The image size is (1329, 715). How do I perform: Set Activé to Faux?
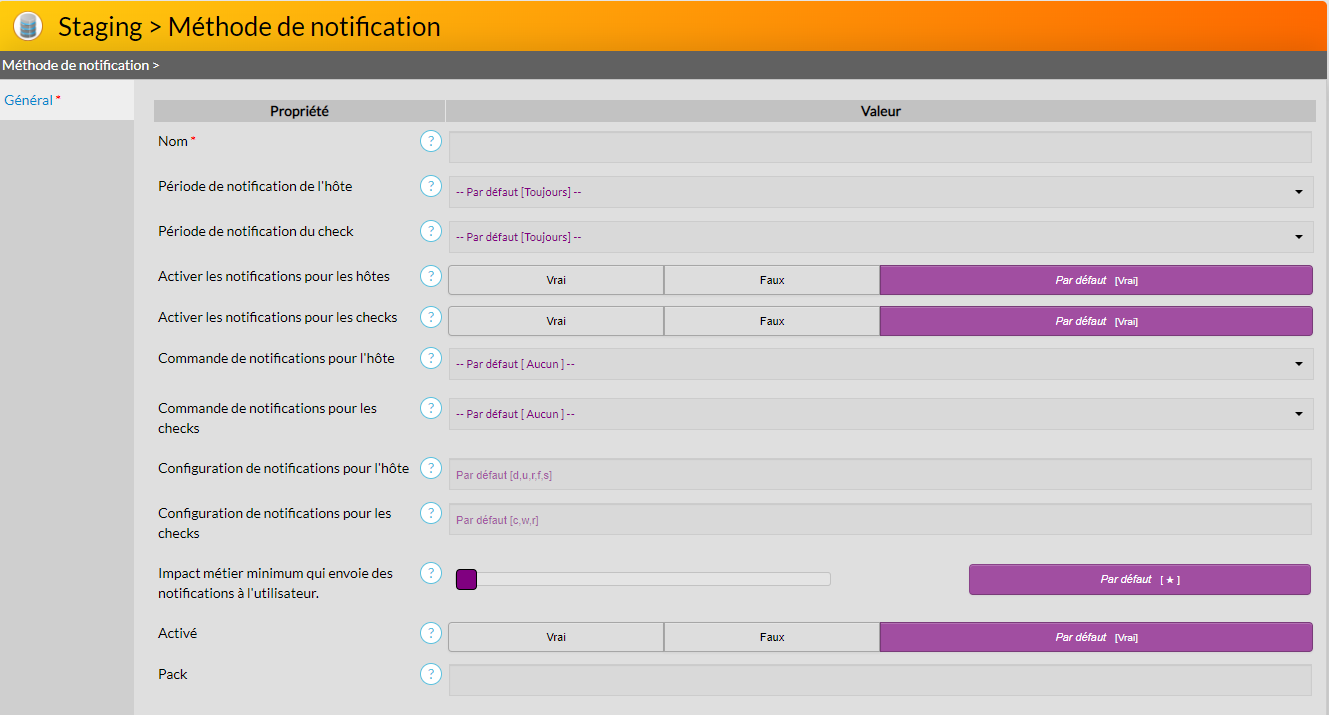click(771, 637)
